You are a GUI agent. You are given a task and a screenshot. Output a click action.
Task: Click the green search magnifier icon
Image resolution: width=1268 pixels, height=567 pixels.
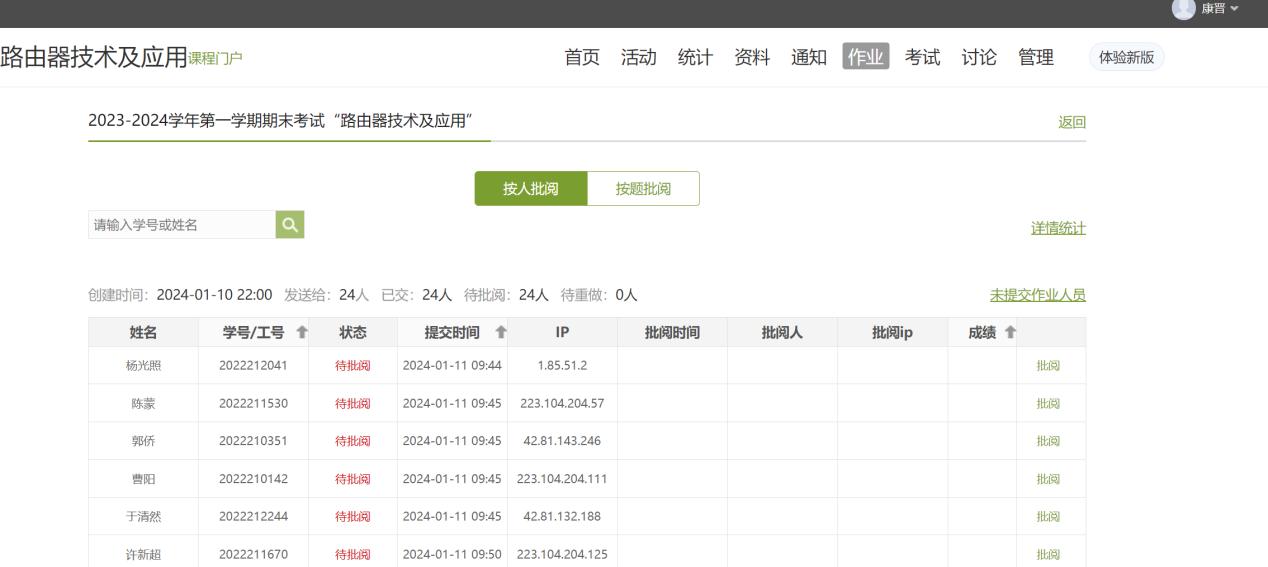click(290, 225)
